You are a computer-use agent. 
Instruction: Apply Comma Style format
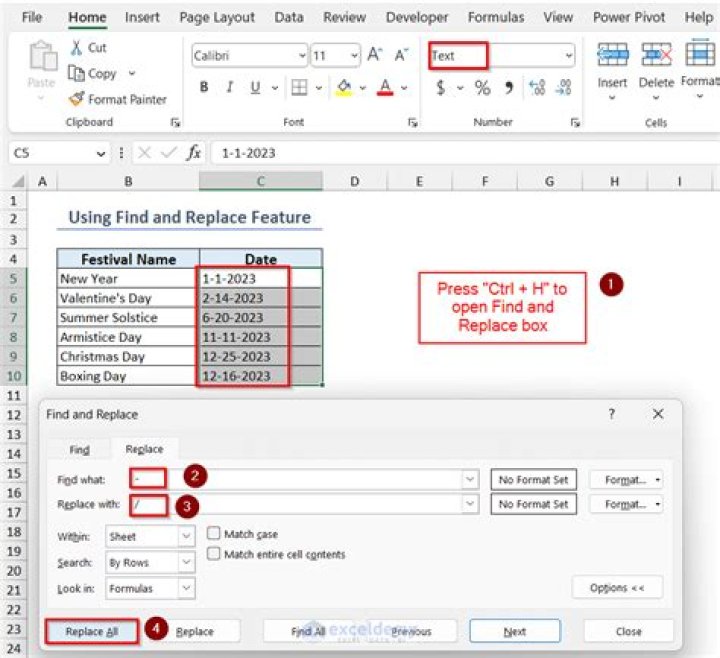pyautogui.click(x=509, y=87)
